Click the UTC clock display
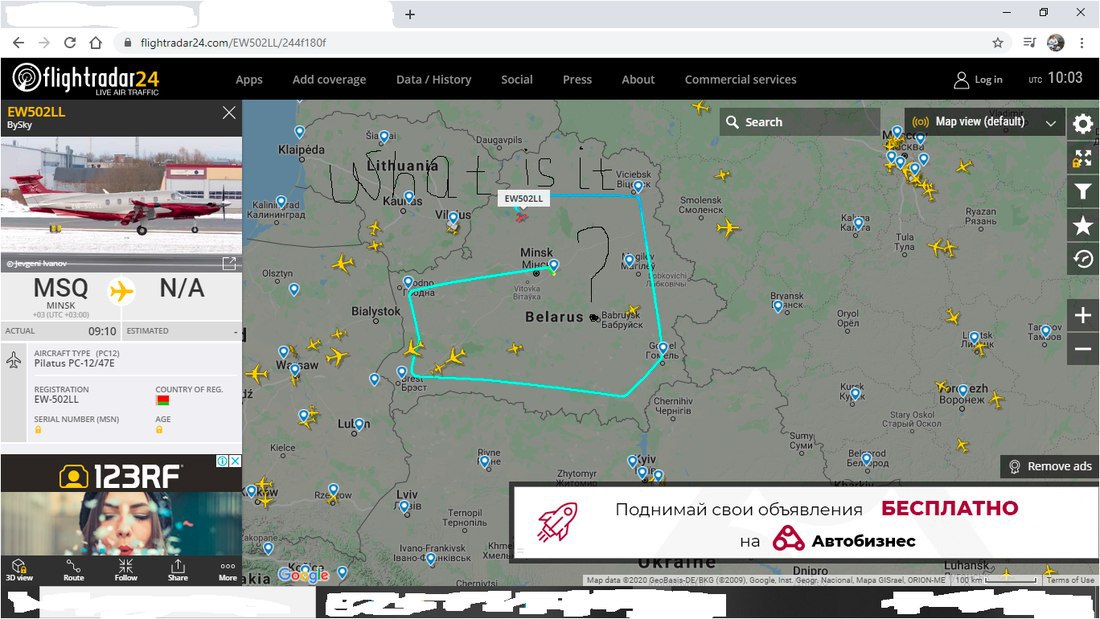The height and width of the screenshot is (619, 1100). [x=1056, y=79]
